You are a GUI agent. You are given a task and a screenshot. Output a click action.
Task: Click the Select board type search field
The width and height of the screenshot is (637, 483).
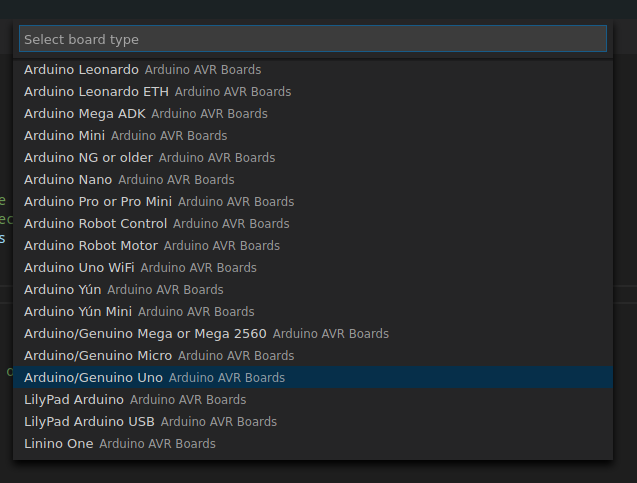(313, 39)
